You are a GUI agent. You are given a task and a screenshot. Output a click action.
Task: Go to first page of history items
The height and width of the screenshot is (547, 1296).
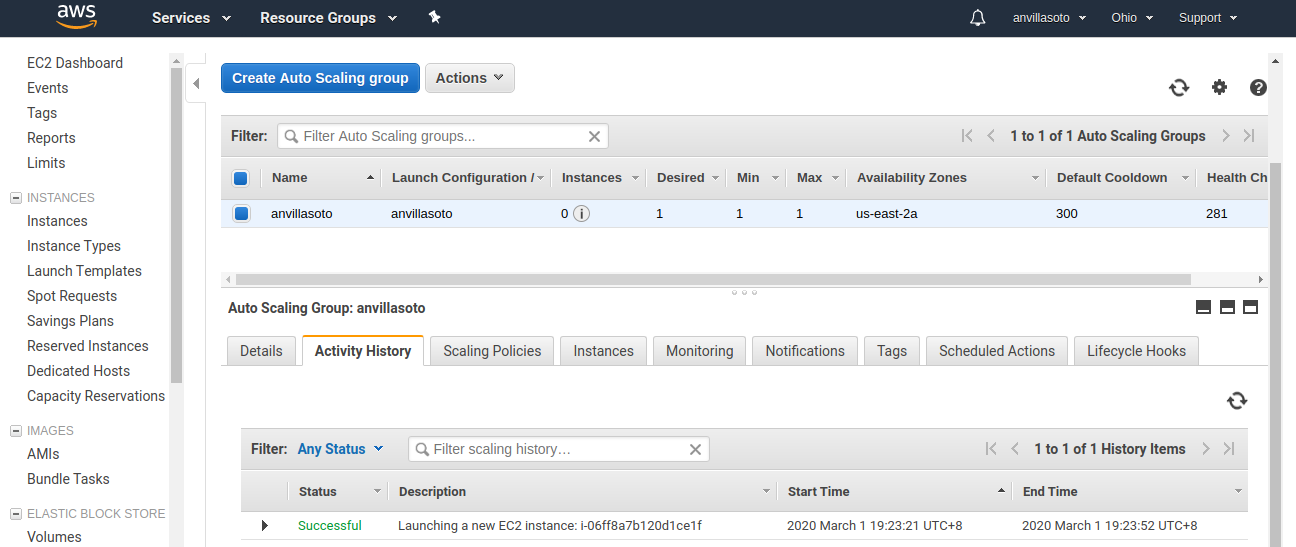coord(991,449)
